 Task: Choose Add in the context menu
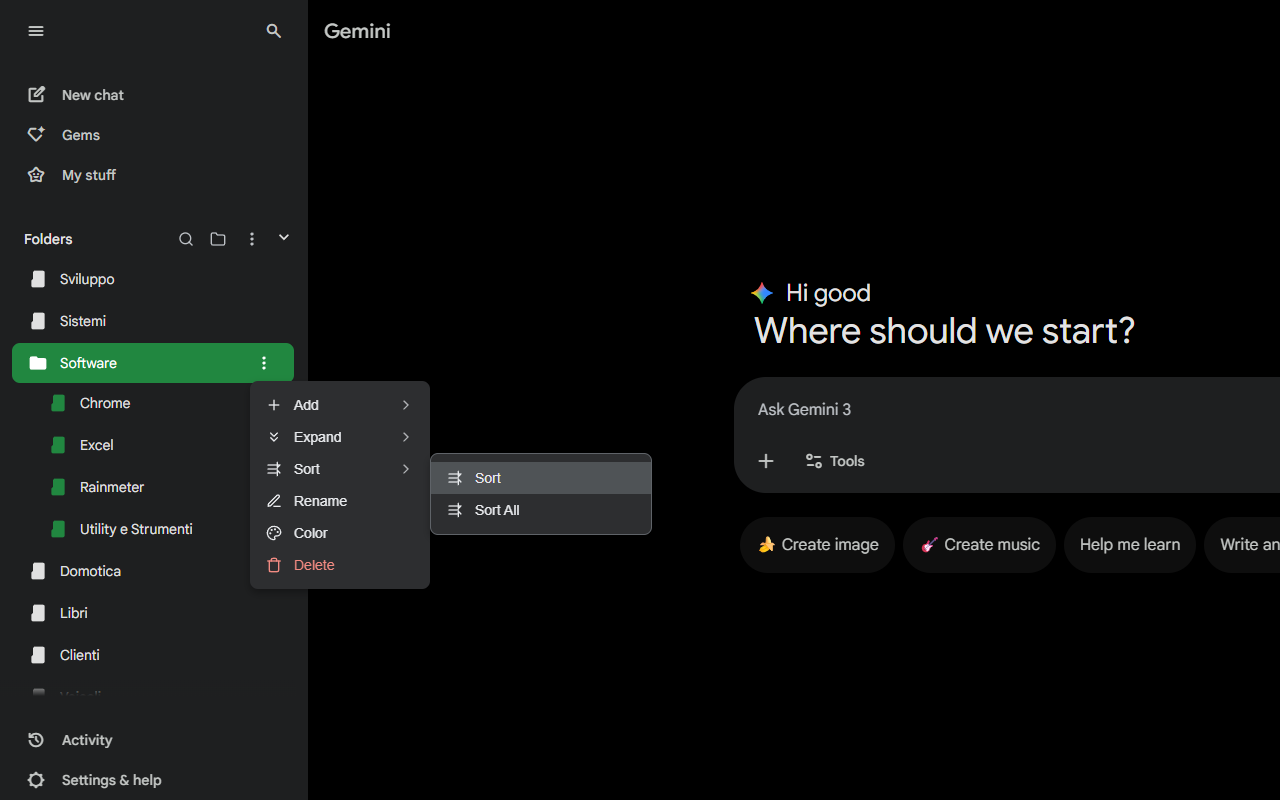click(x=340, y=405)
